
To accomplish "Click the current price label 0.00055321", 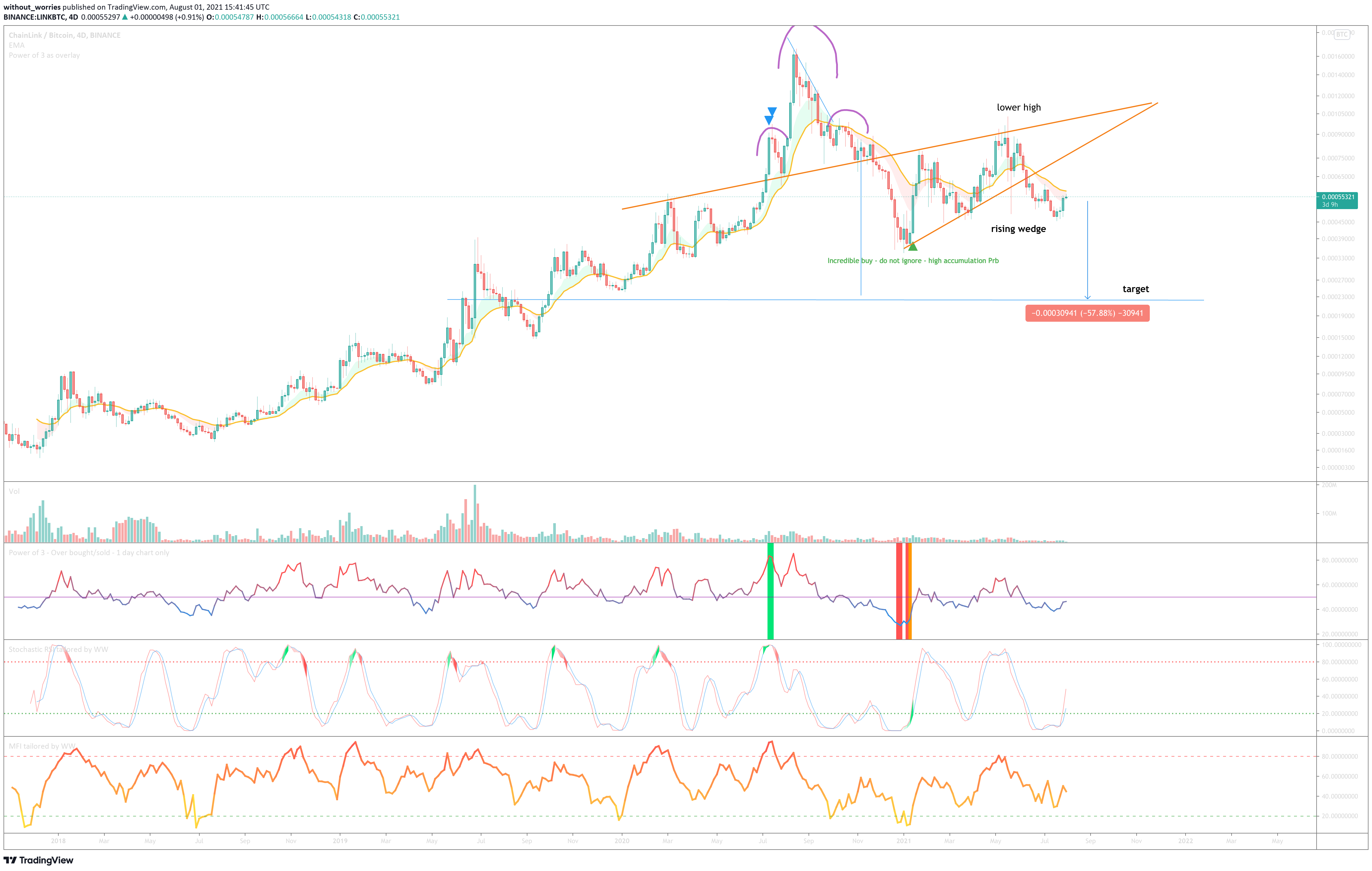I will pos(1337,200).
